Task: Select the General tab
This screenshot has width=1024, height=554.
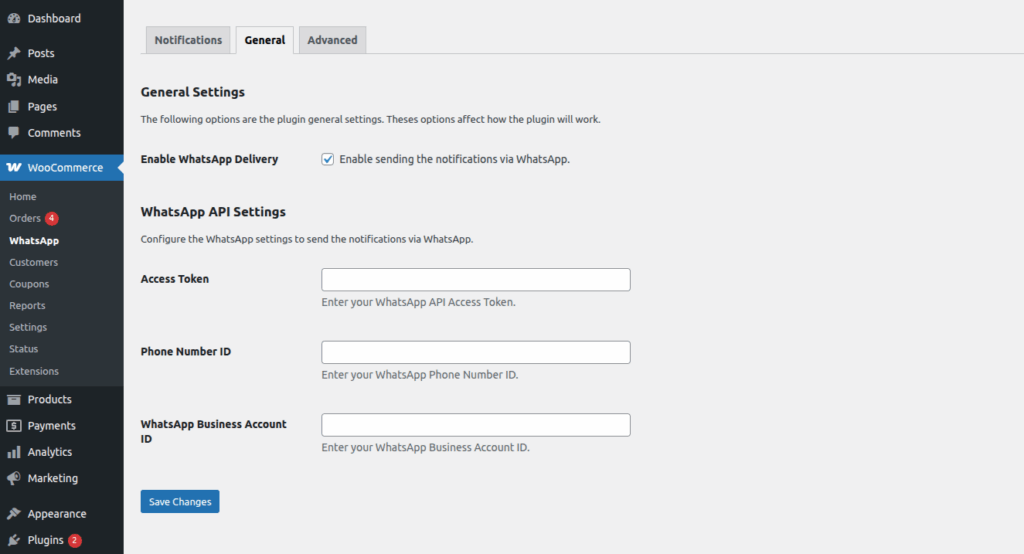Action: [264, 40]
